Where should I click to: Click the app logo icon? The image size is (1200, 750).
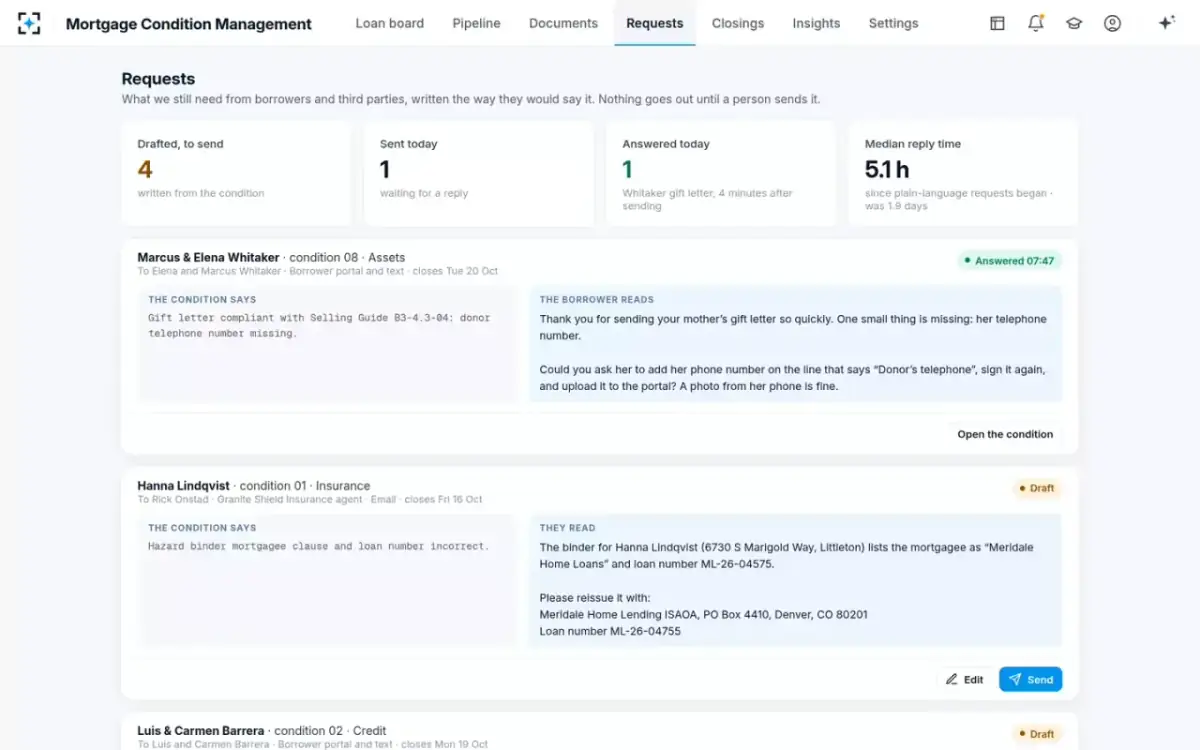click(29, 23)
